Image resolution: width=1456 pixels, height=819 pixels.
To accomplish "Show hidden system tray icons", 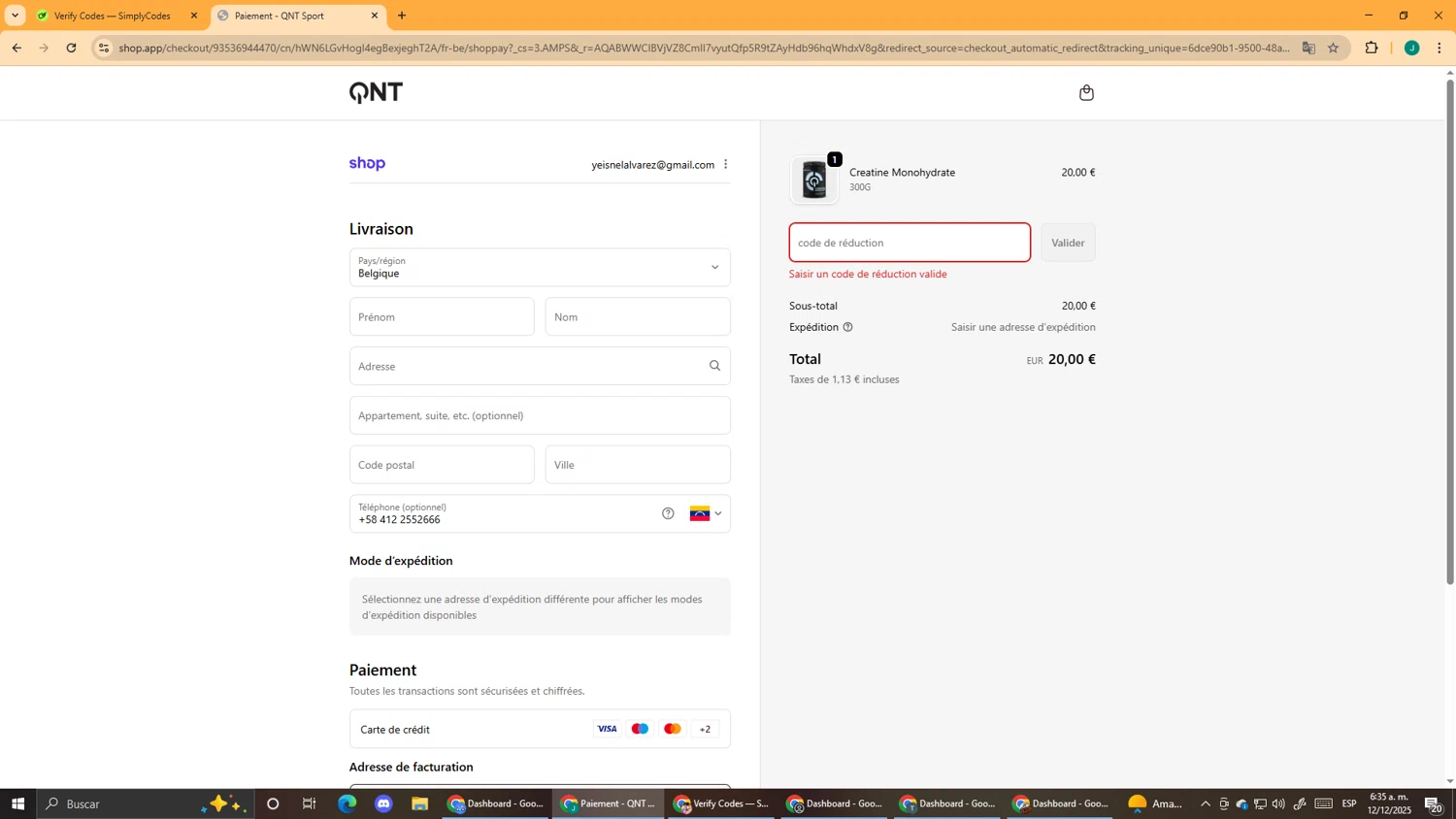I will [x=1206, y=803].
